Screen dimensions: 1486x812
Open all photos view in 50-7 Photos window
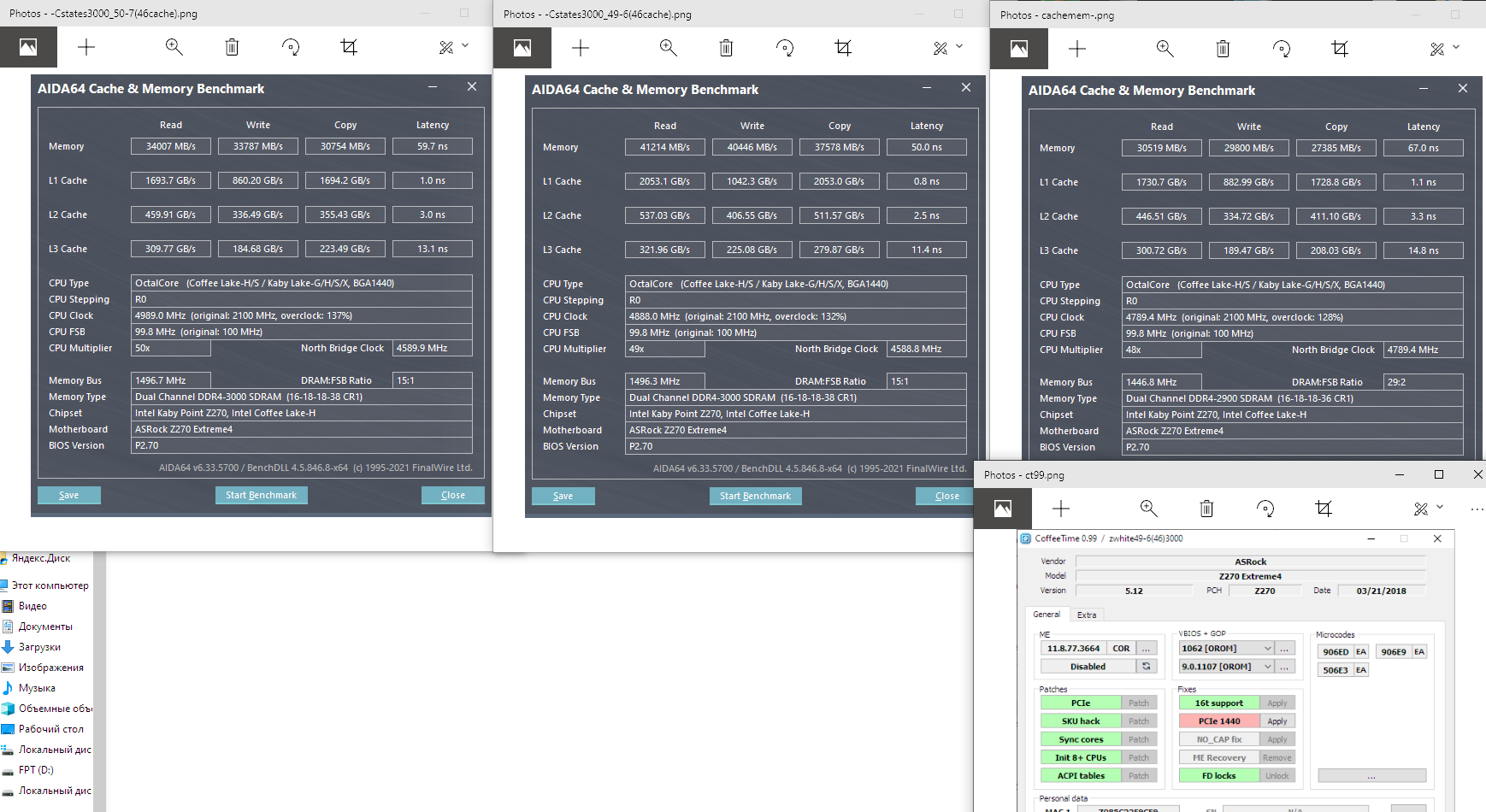point(28,47)
